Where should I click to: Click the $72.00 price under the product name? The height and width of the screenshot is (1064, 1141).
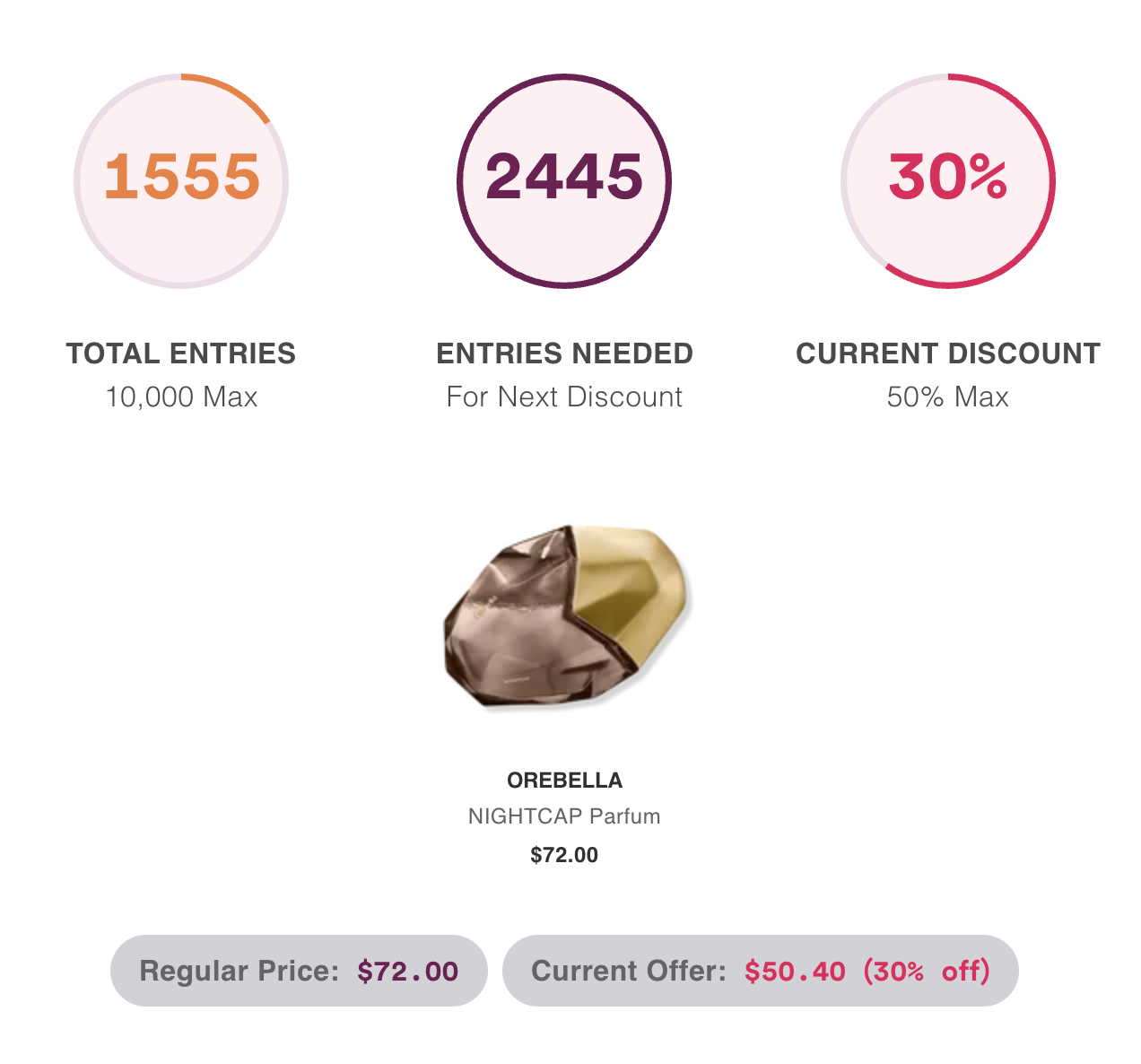click(x=564, y=855)
